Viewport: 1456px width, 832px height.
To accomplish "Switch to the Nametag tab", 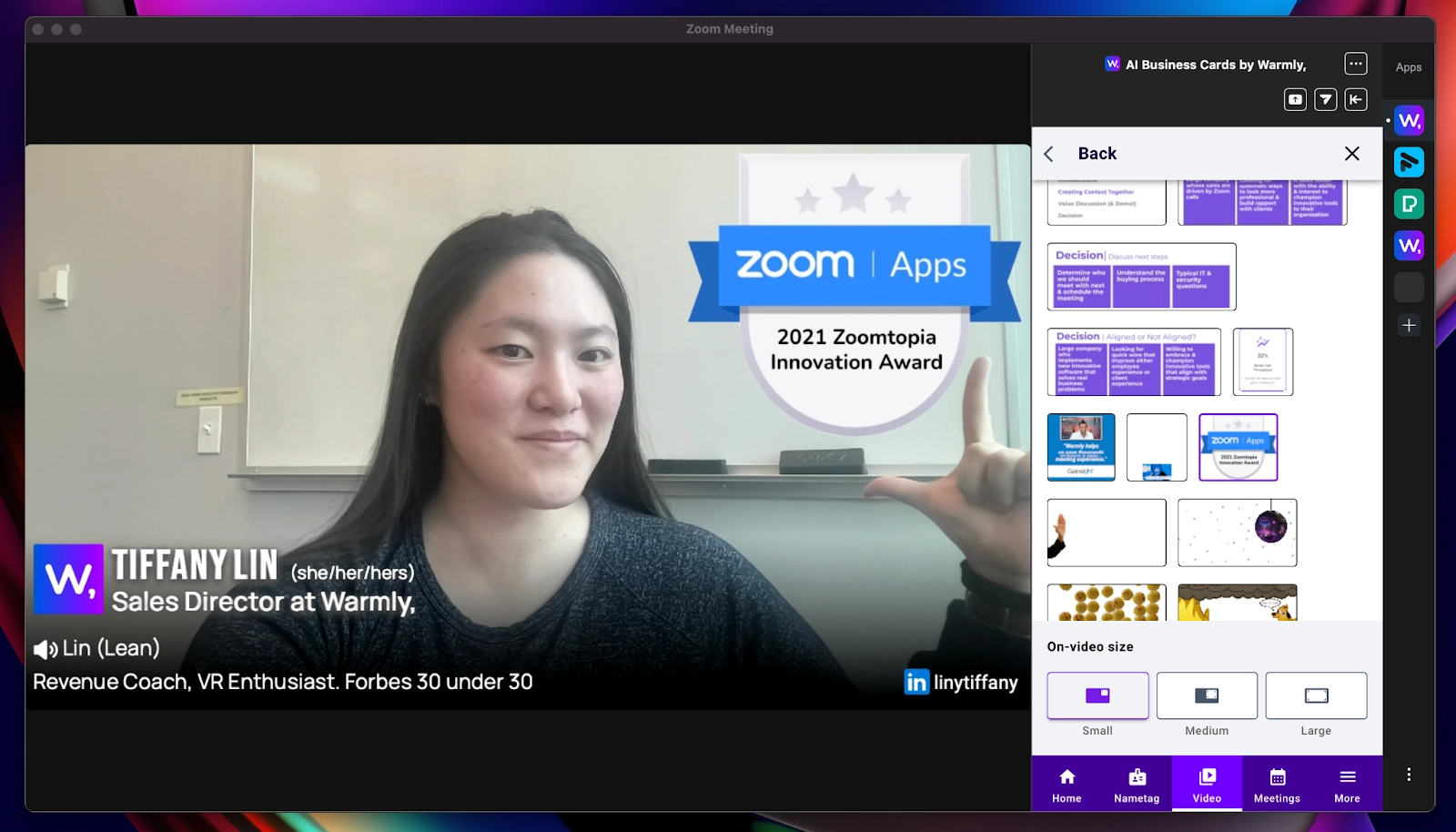I will (x=1137, y=785).
